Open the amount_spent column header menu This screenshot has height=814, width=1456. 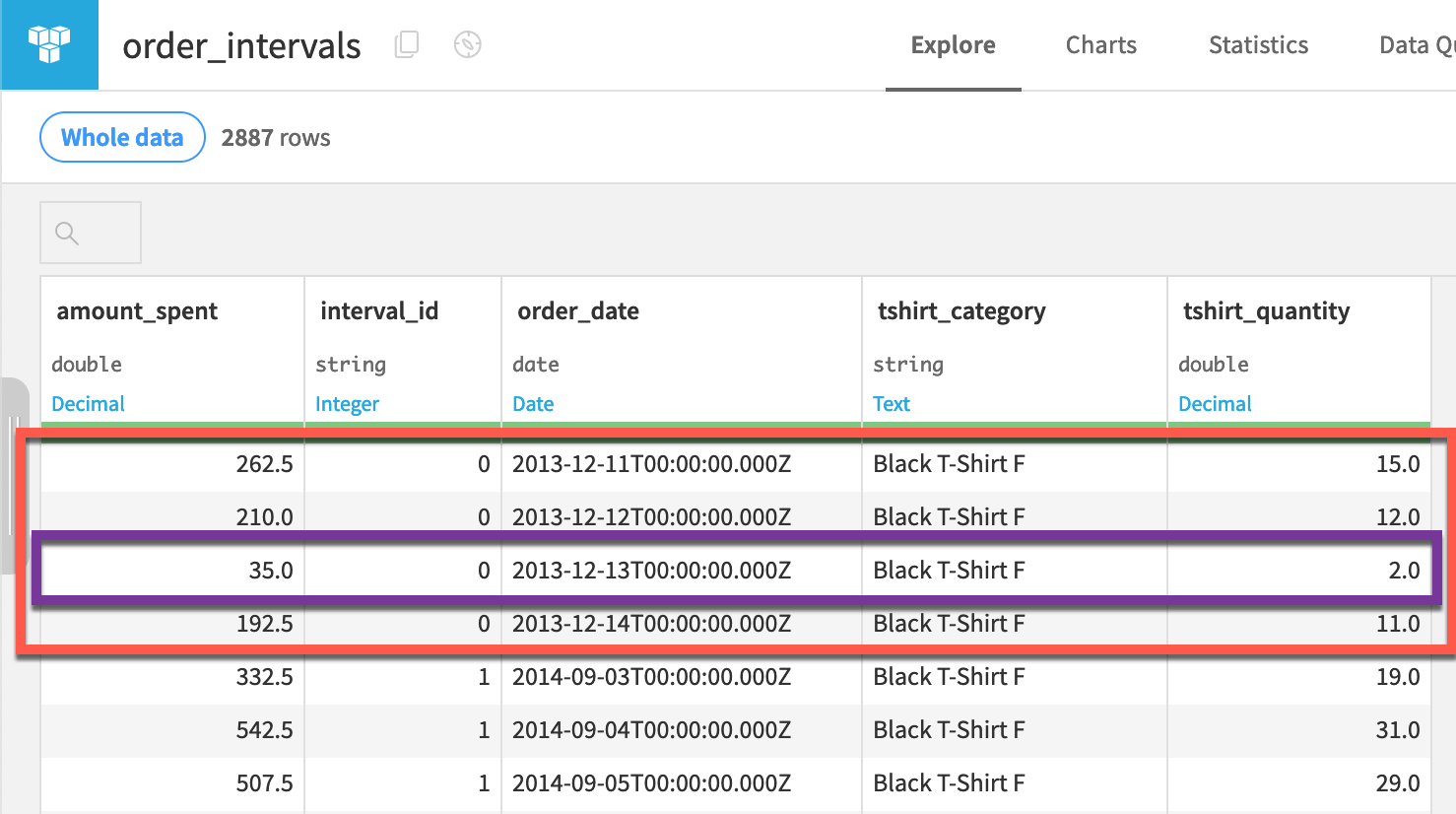(x=138, y=311)
